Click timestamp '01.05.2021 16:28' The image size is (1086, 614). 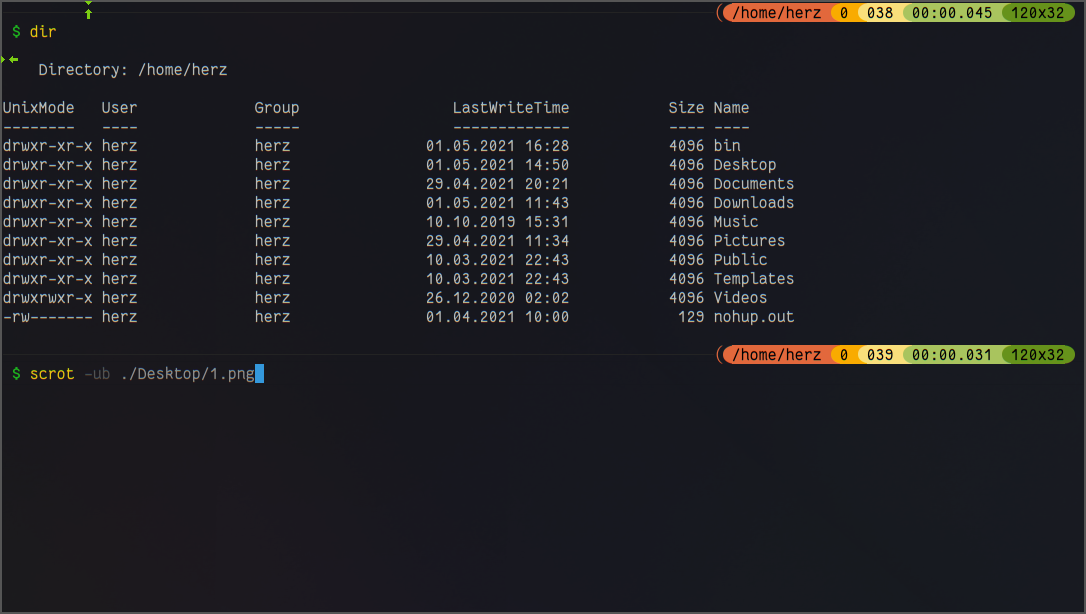[x=497, y=146]
